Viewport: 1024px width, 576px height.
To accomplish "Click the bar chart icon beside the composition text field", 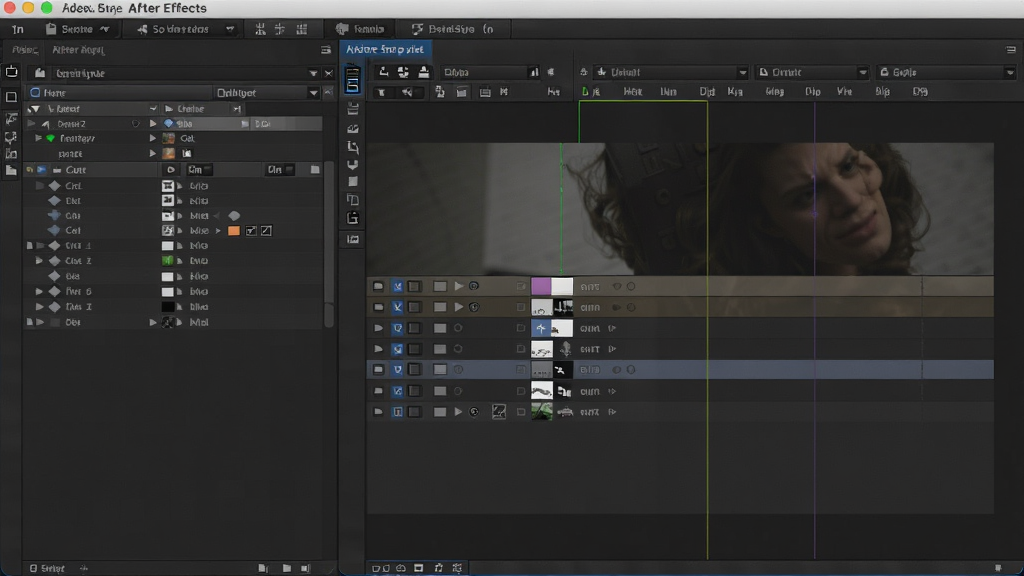I will tap(535, 72).
